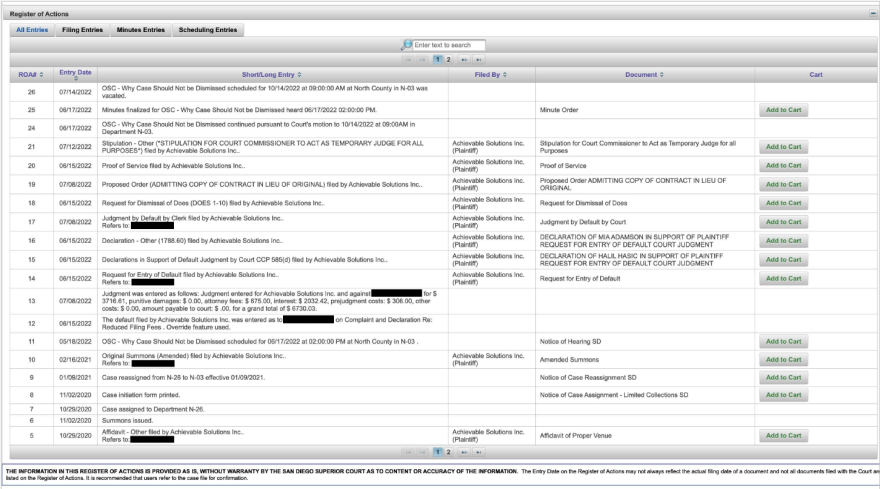Viewport: 880px width, 489px height.
Task: Open page 2 in top paginator
Action: 448,60
